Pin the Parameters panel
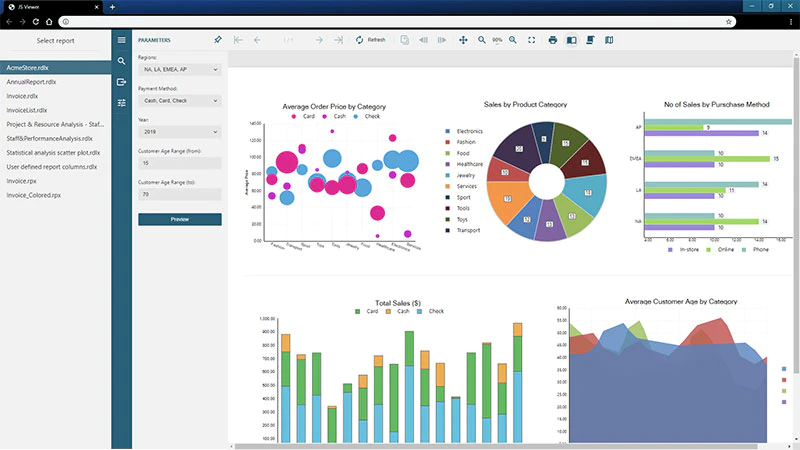The width and height of the screenshot is (800, 450). point(218,40)
